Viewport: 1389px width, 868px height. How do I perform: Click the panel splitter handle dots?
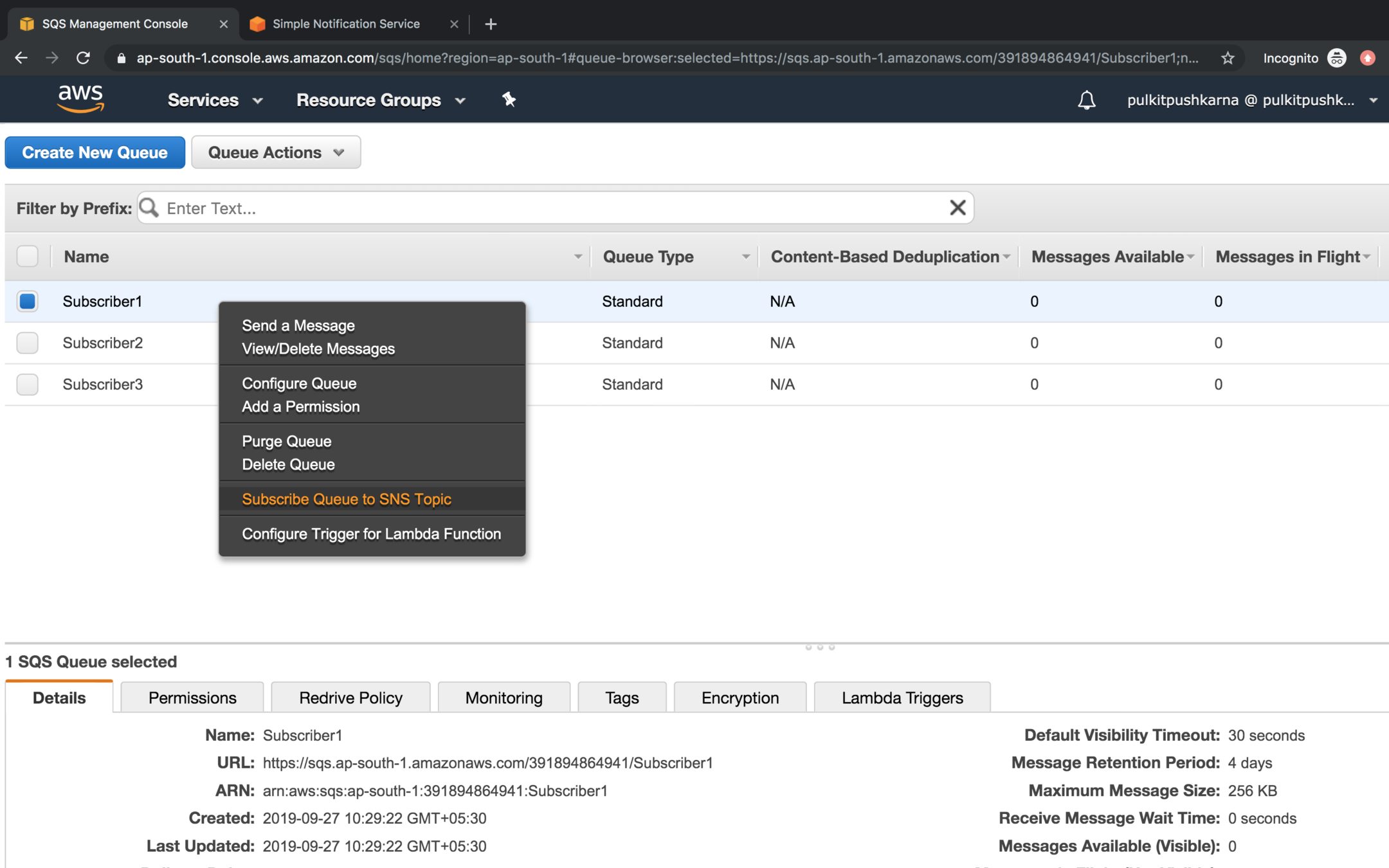click(x=819, y=647)
